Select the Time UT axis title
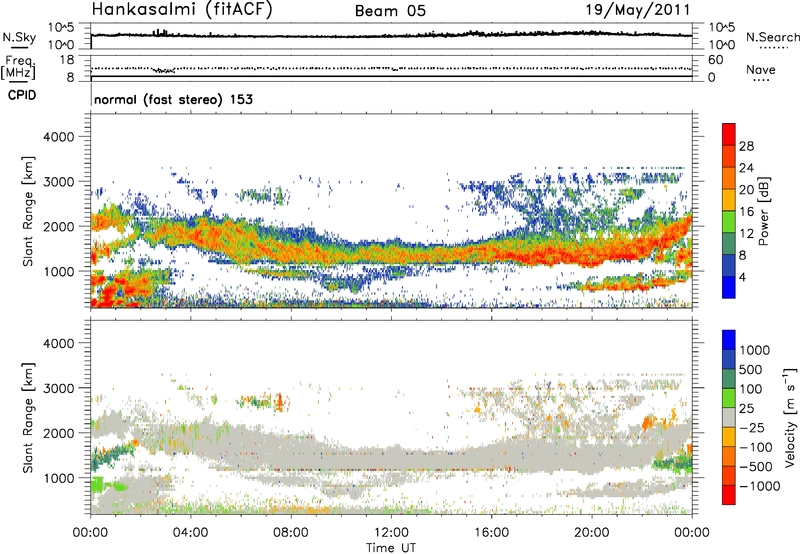 tap(391, 548)
